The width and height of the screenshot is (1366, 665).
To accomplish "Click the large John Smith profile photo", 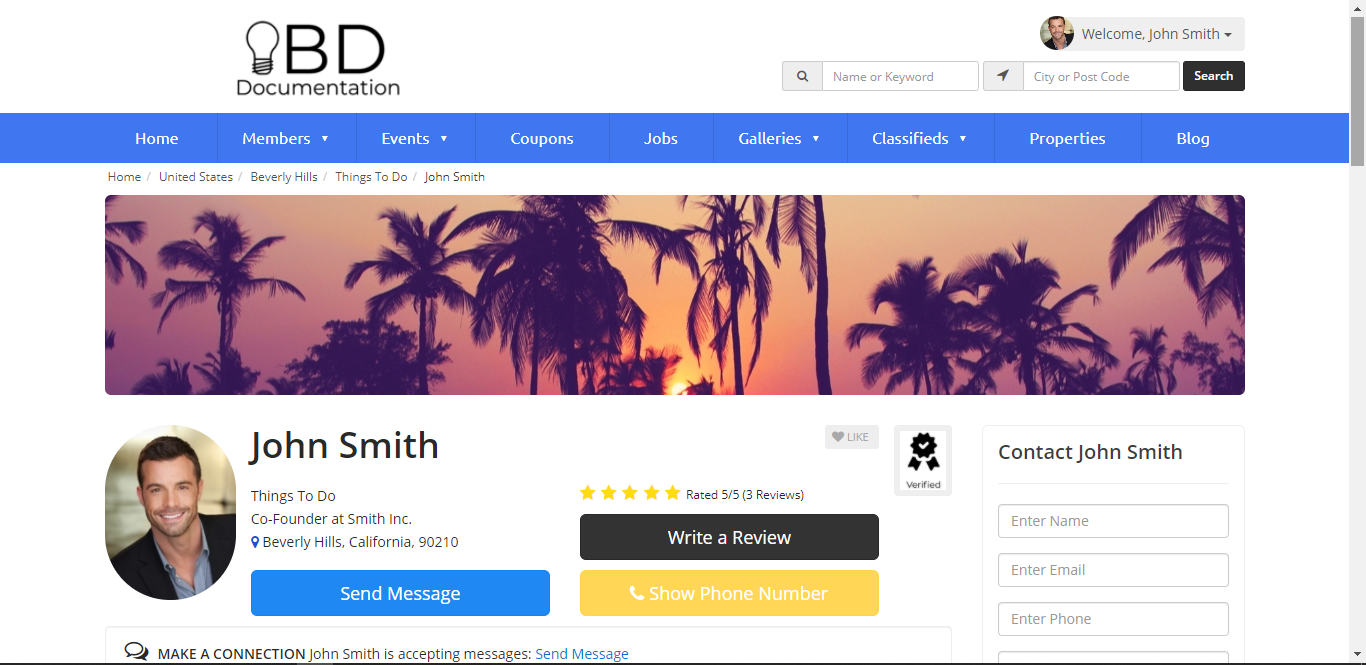I will [x=171, y=513].
